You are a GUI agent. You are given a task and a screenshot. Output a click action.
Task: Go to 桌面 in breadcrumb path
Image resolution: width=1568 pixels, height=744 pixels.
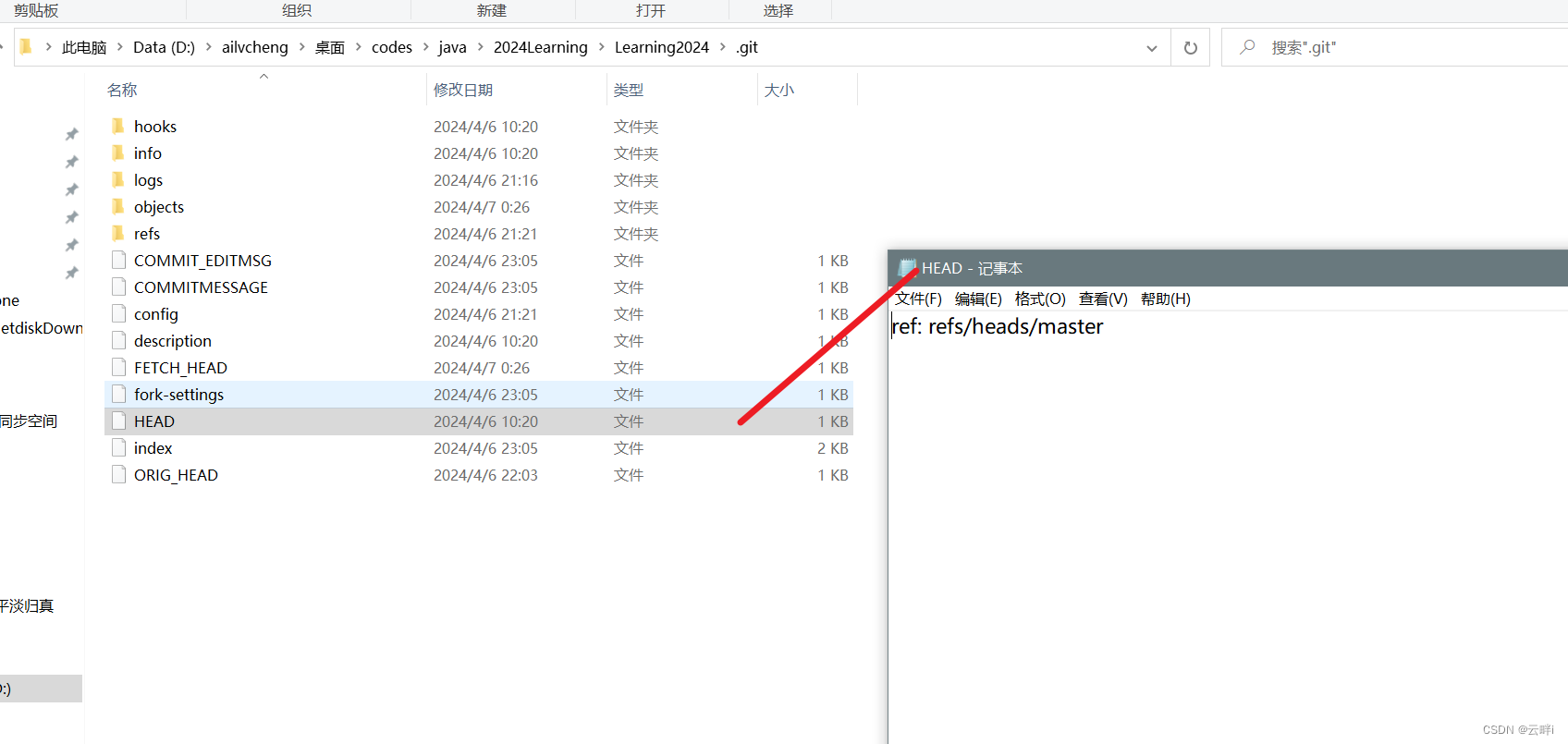coord(330,47)
